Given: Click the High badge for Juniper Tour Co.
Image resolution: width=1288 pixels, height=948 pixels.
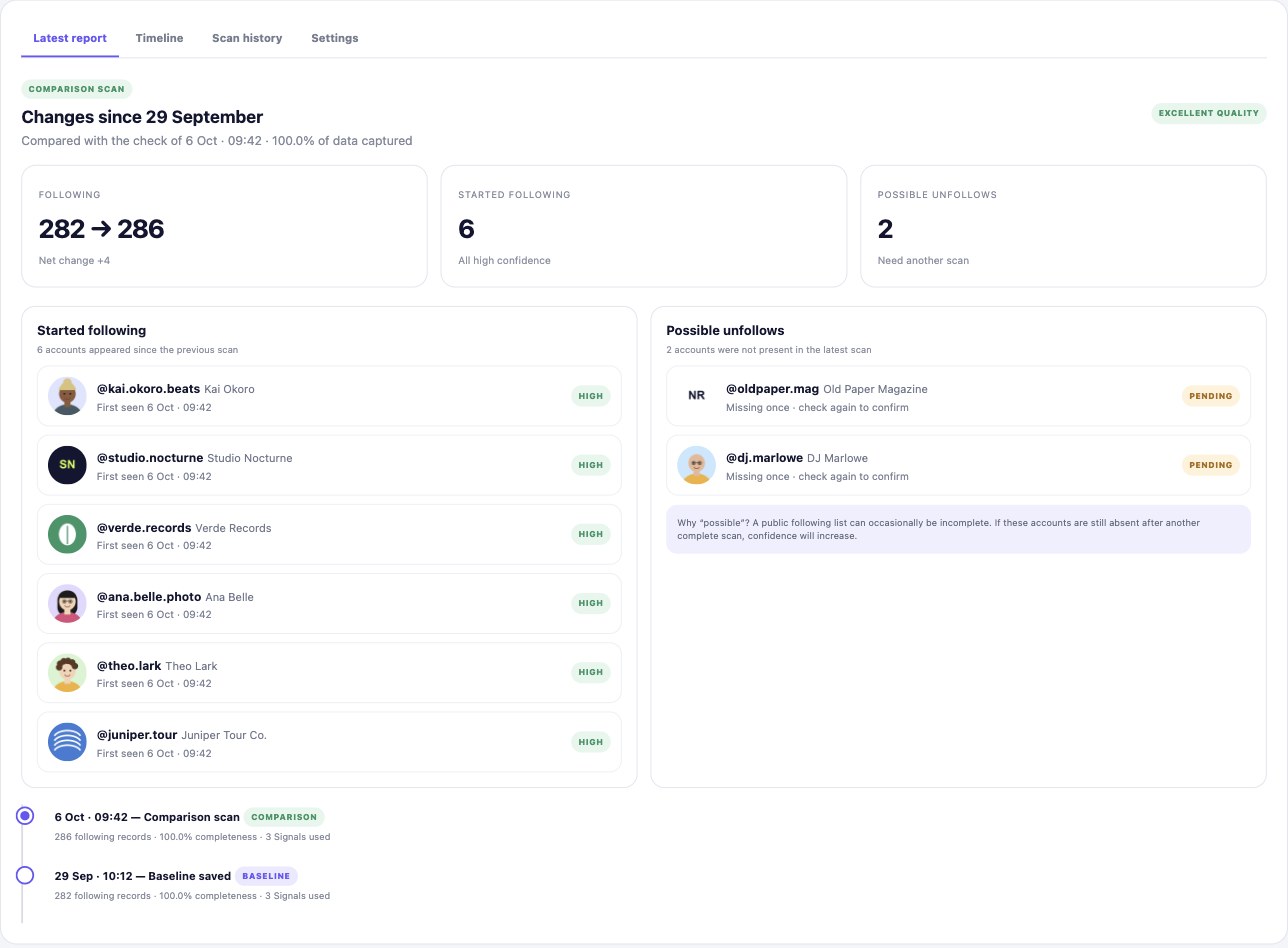Looking at the screenshot, I should [x=591, y=742].
